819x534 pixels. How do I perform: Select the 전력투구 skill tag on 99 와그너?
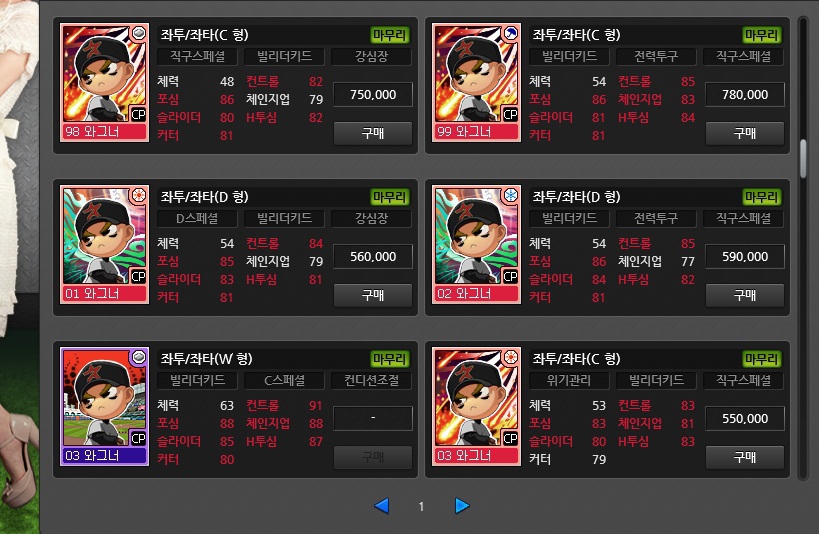pyautogui.click(x=656, y=56)
